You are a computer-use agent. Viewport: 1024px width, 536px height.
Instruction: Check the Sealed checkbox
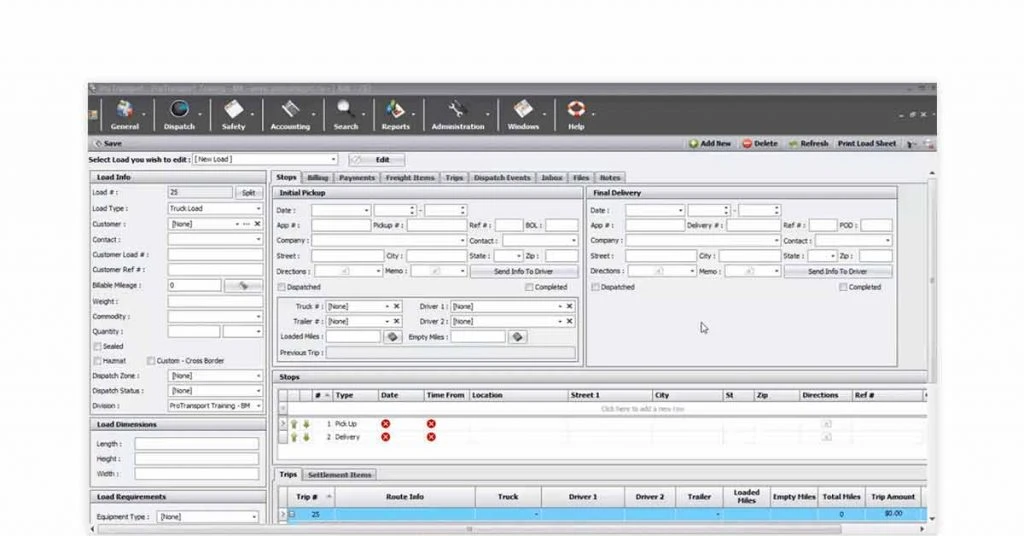(x=97, y=346)
